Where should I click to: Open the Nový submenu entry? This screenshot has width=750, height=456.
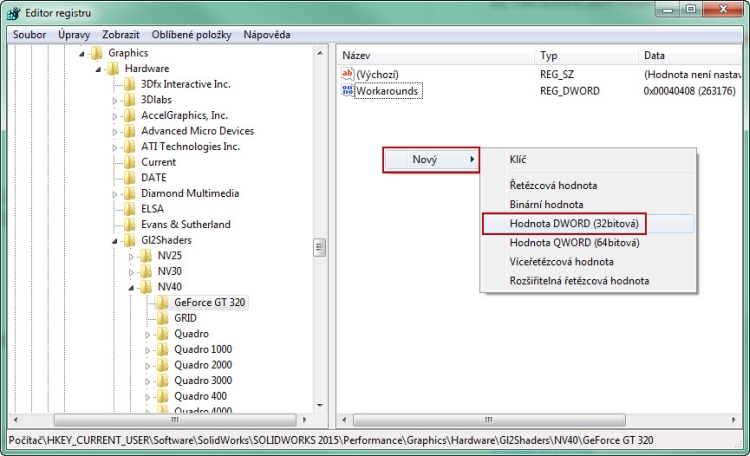431,160
